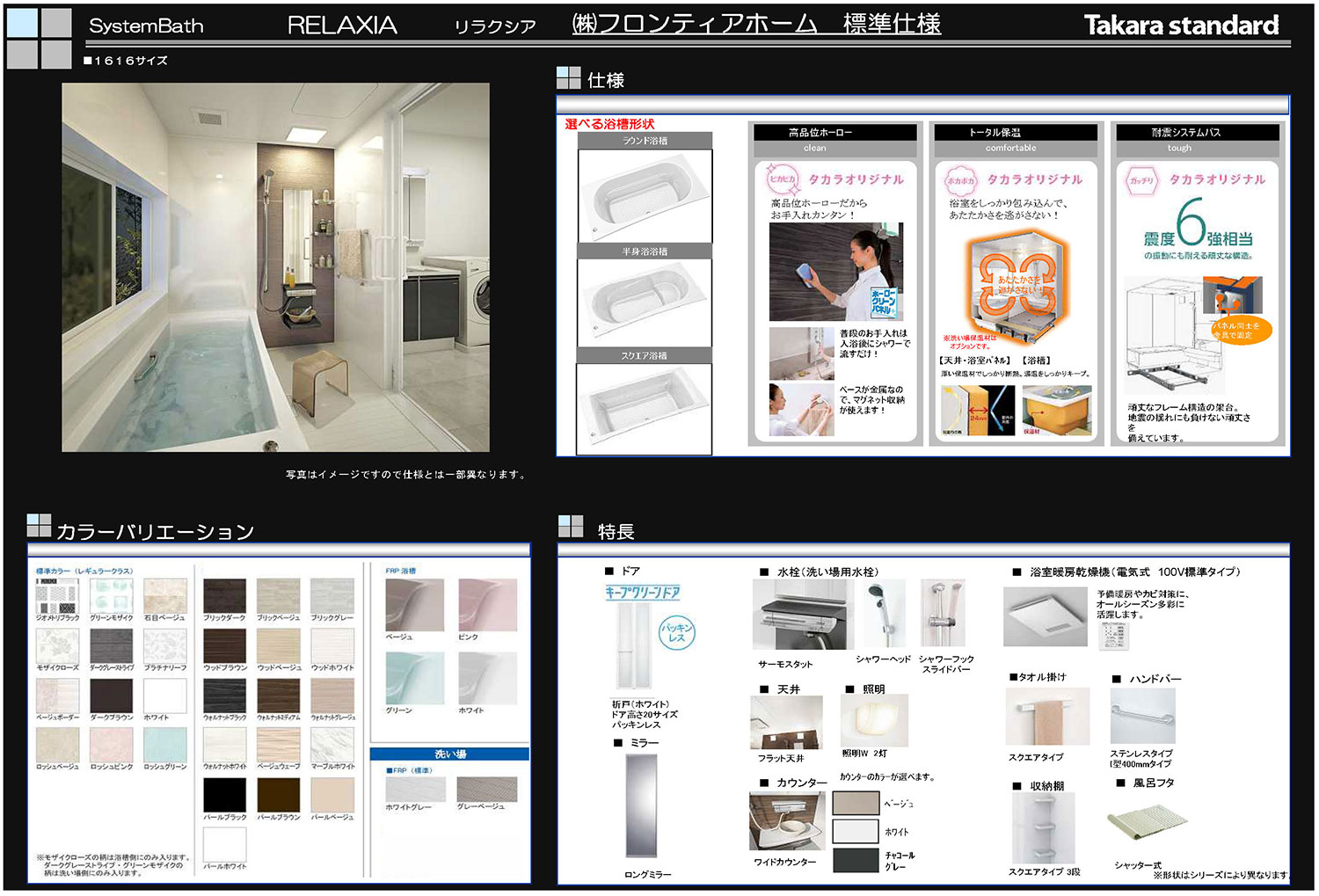The image size is (1319, 896).
Task: Click the four-square icon beside 仕様
Action: 569,78
